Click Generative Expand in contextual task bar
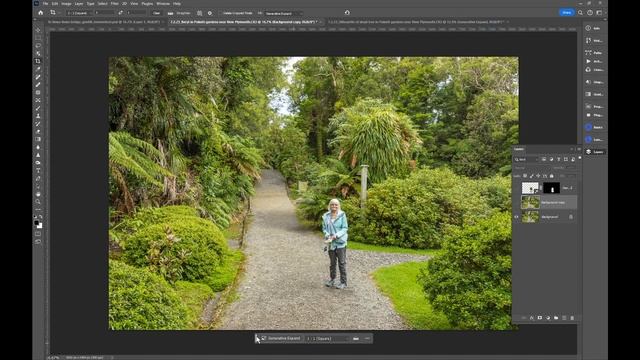640x360 pixels. (x=281, y=338)
